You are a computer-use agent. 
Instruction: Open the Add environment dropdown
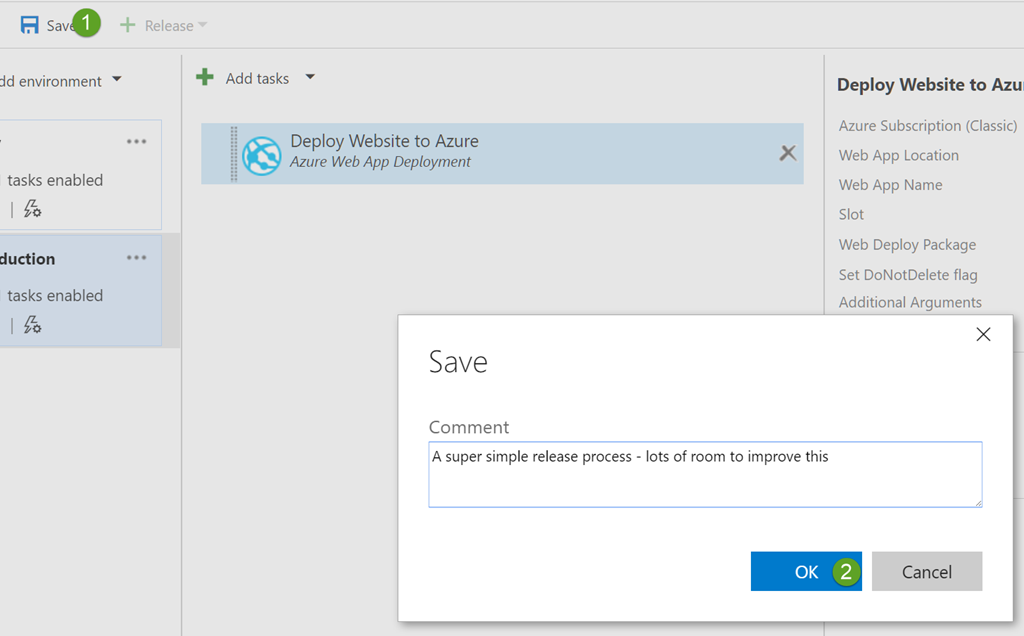coord(116,80)
